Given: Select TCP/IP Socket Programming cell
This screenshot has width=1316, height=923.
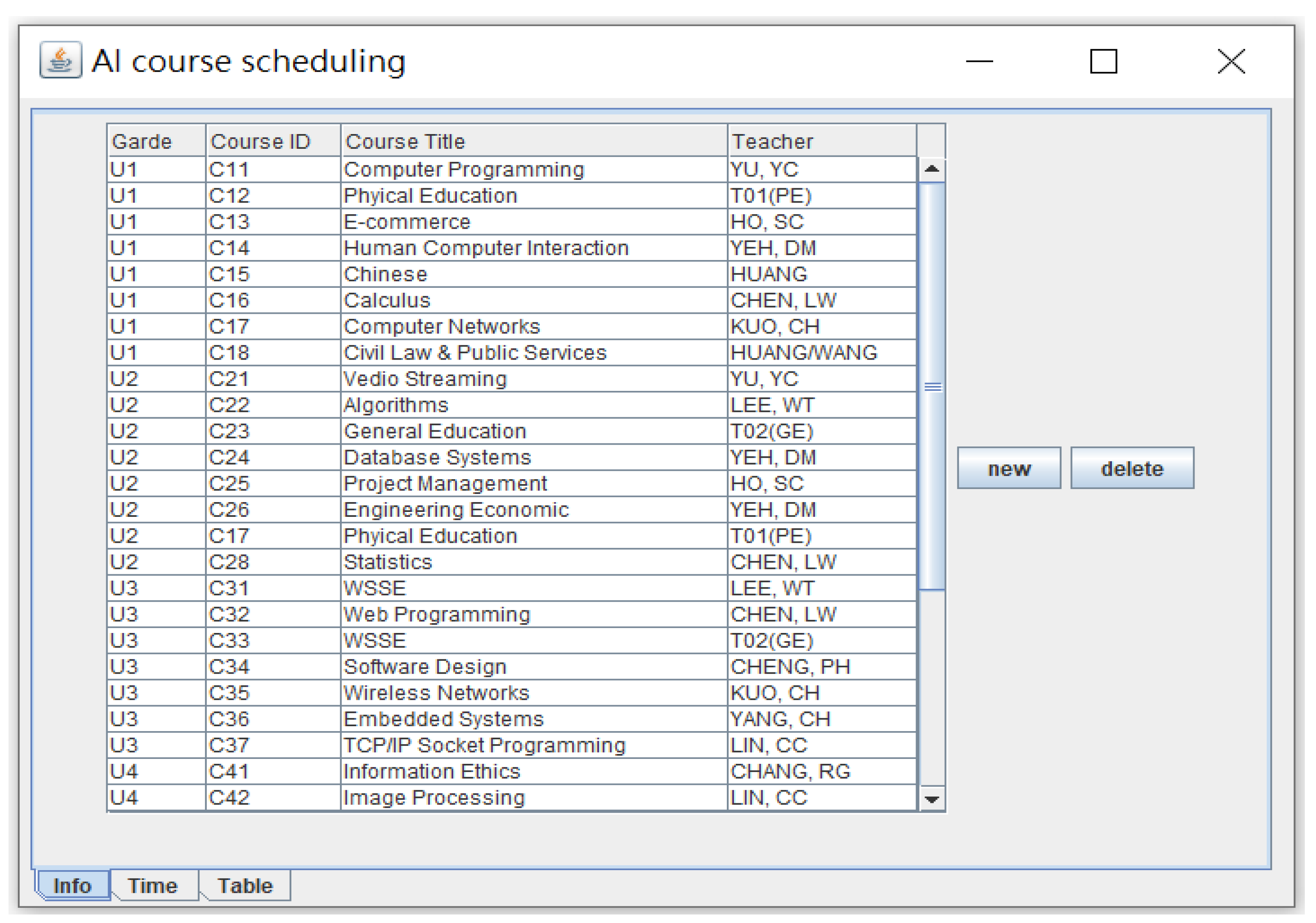Looking at the screenshot, I should (x=534, y=745).
